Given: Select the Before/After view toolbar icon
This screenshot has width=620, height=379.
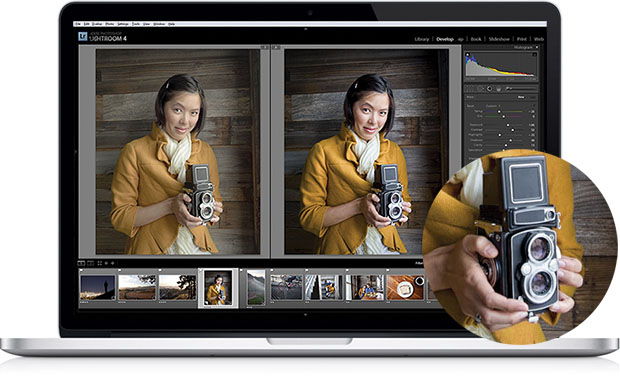Looking at the screenshot, I should 91,263.
